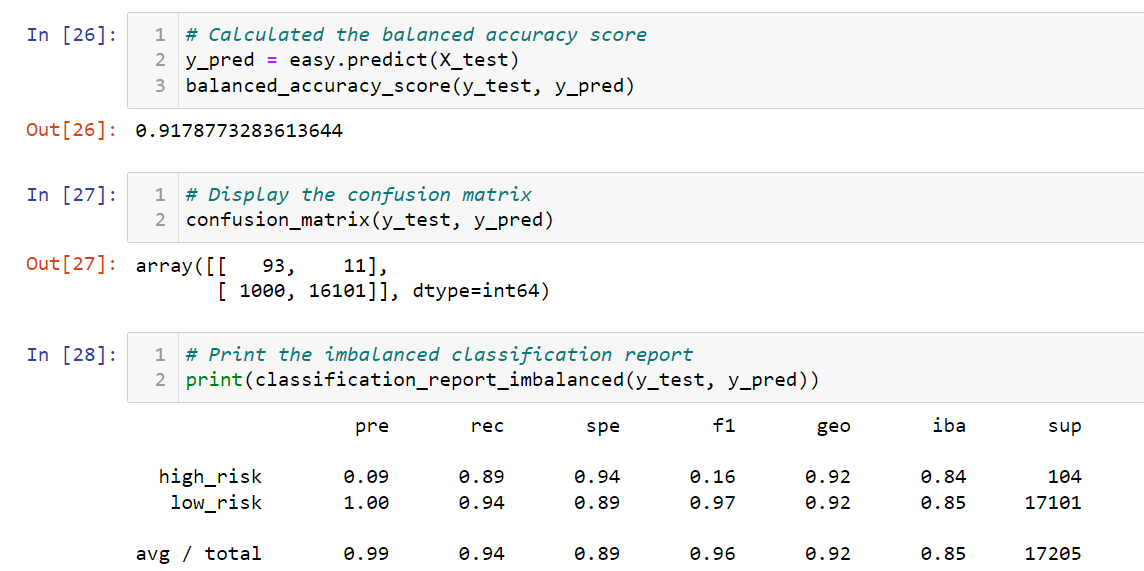Click confusion matrix value 16101
Image resolution: width=1144 pixels, height=571 pixels.
click(339, 291)
